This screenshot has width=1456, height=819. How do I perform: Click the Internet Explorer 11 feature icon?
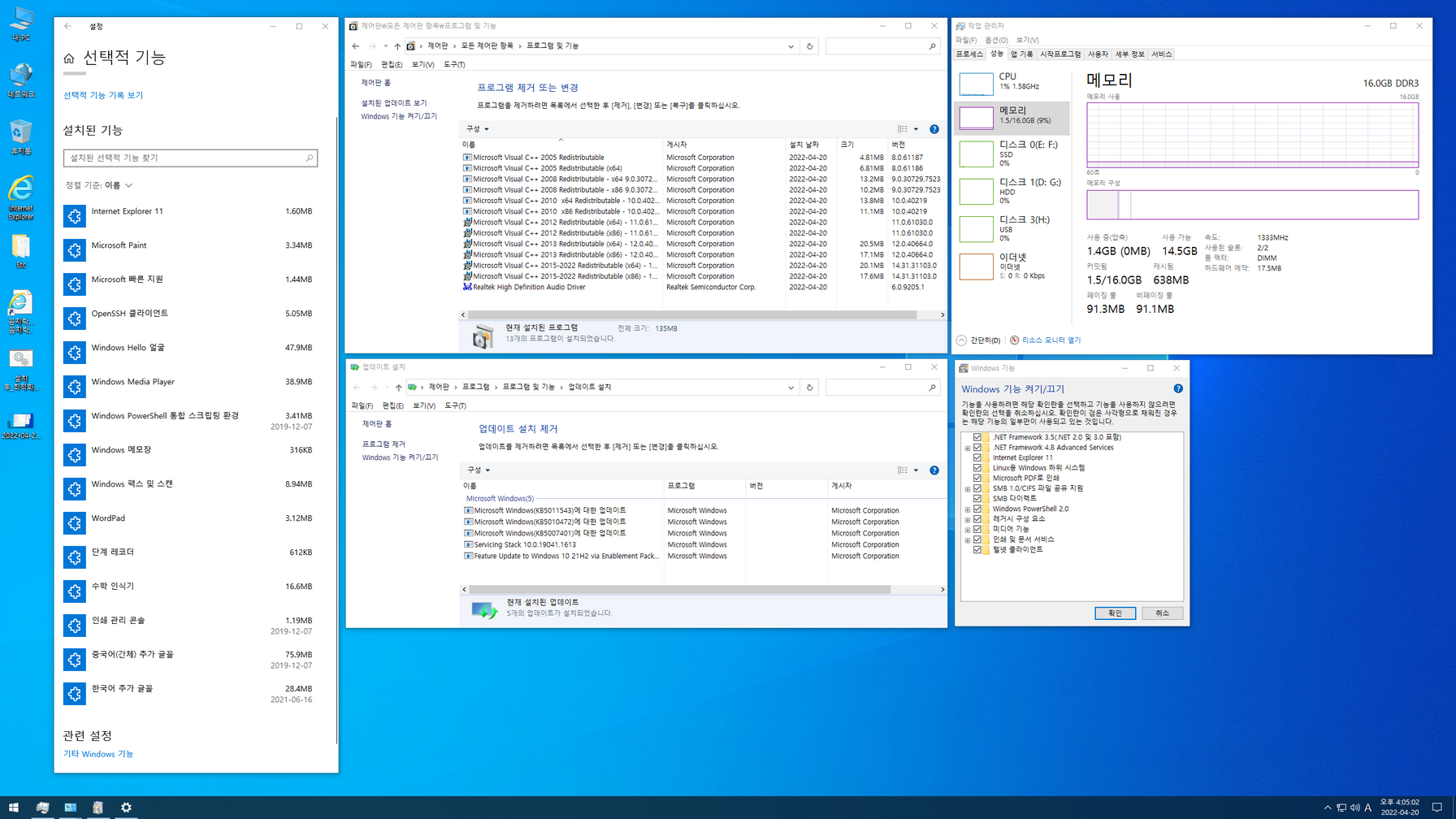[x=75, y=216]
